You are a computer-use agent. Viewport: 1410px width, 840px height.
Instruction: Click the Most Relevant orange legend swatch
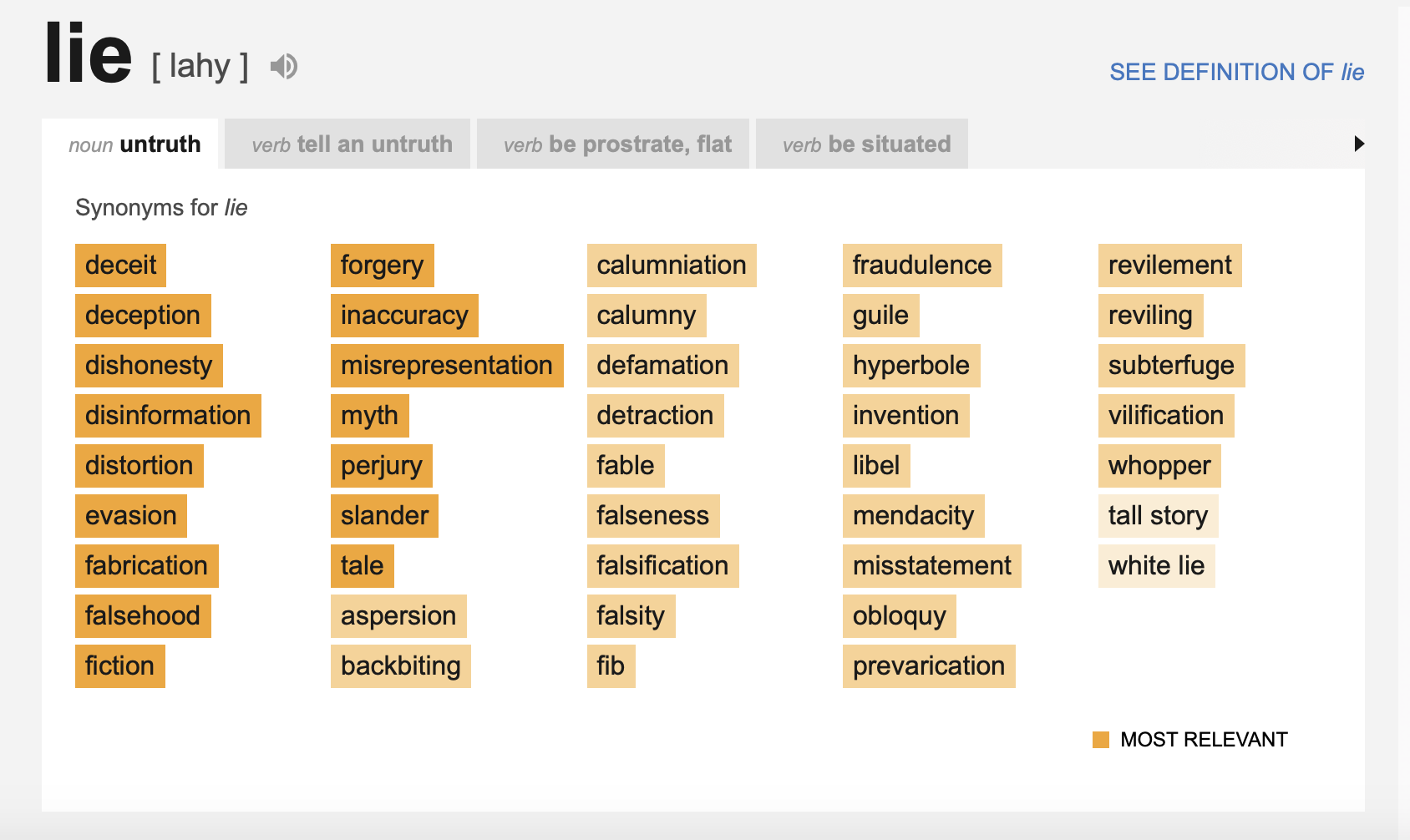[x=1101, y=740]
